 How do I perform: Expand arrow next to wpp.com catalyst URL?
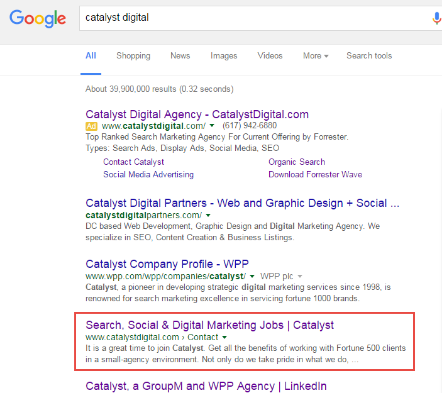[x=252, y=276]
